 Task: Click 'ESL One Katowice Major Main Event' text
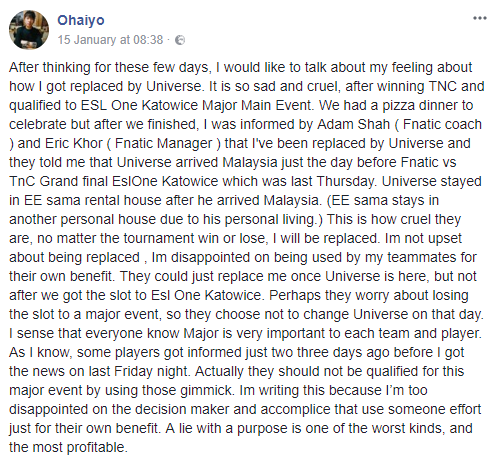197,105
